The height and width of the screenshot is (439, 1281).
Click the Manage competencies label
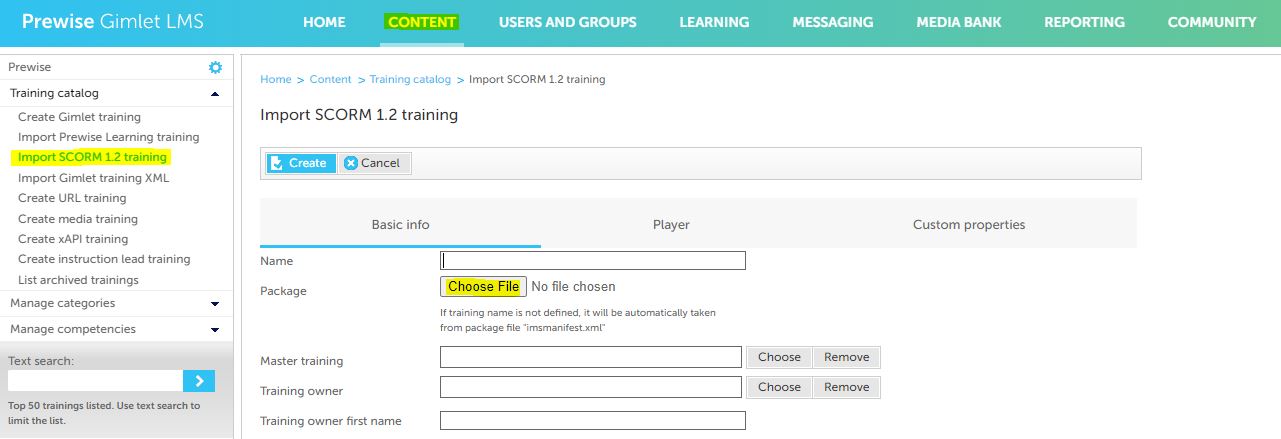[73, 329]
